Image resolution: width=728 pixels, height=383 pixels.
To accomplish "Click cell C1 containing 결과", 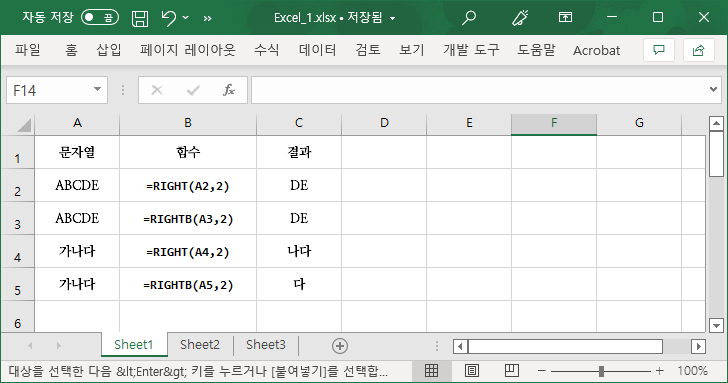I will (x=299, y=152).
